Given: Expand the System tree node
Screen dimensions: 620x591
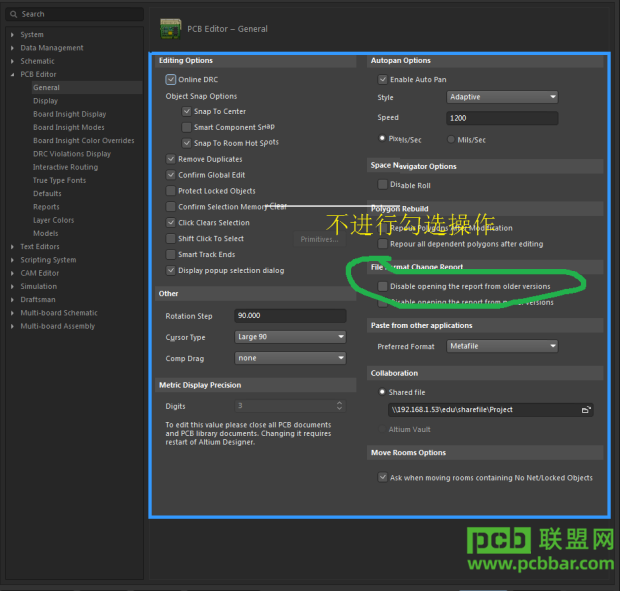Looking at the screenshot, I should pyautogui.click(x=12, y=35).
